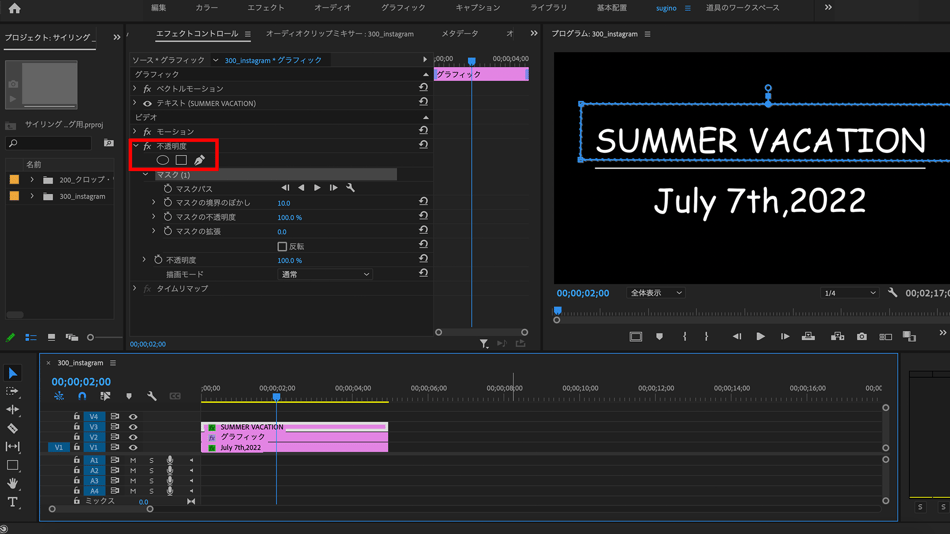Select the SUMMER VACATION clip in timeline
The width and height of the screenshot is (950, 534).
click(x=294, y=427)
